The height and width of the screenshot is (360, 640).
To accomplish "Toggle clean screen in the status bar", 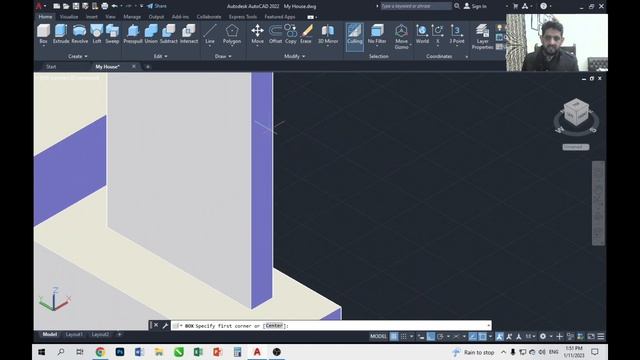I will point(591,336).
